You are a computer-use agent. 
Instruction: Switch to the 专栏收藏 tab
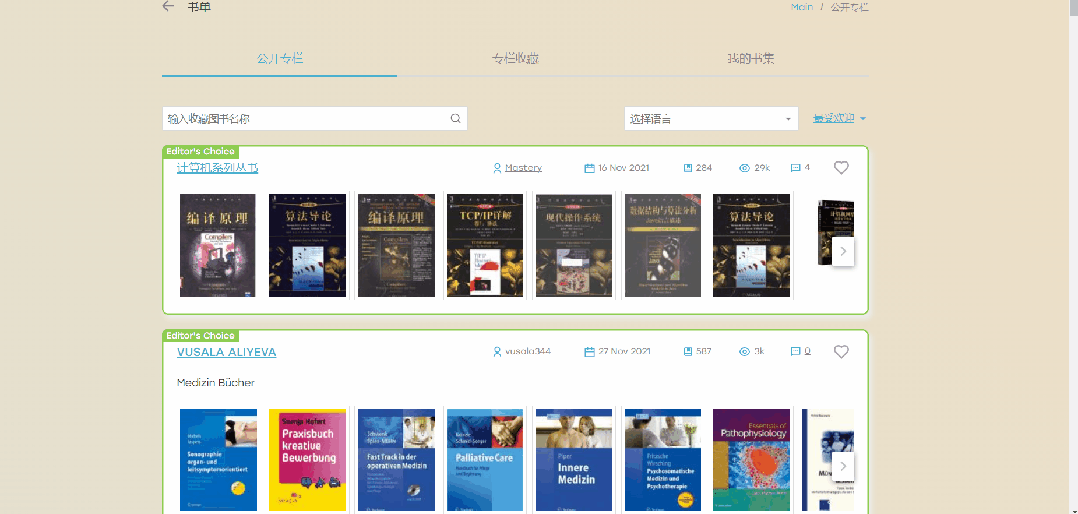point(515,59)
